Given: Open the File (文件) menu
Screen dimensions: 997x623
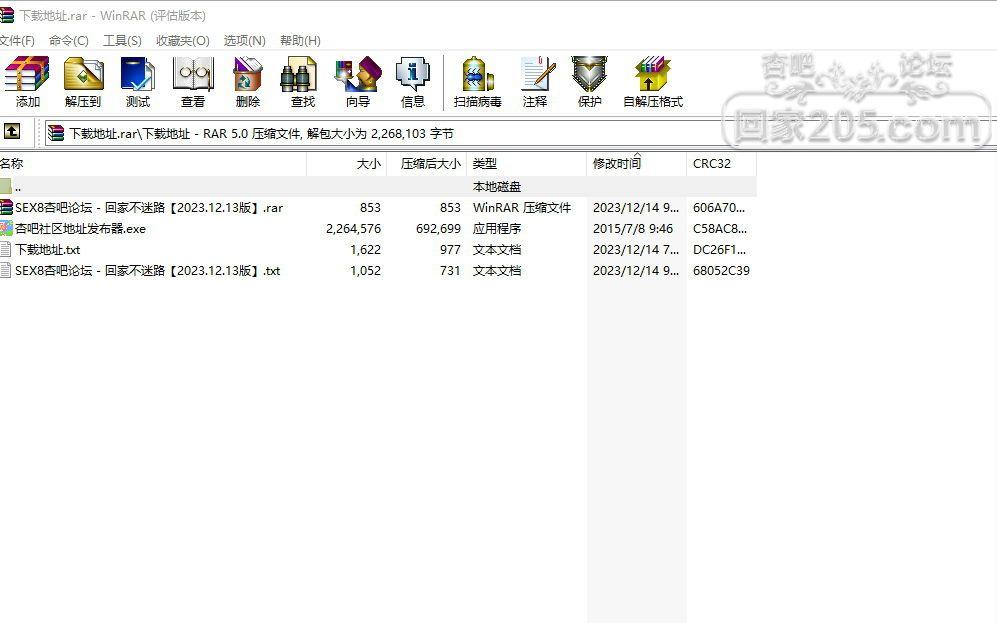Looking at the screenshot, I should pos(17,41).
